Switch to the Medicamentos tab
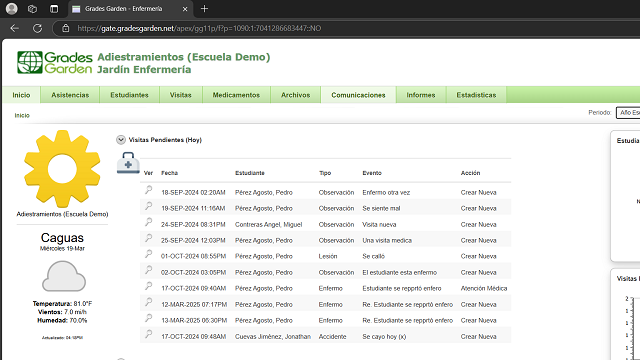The image size is (640, 360). point(236,95)
